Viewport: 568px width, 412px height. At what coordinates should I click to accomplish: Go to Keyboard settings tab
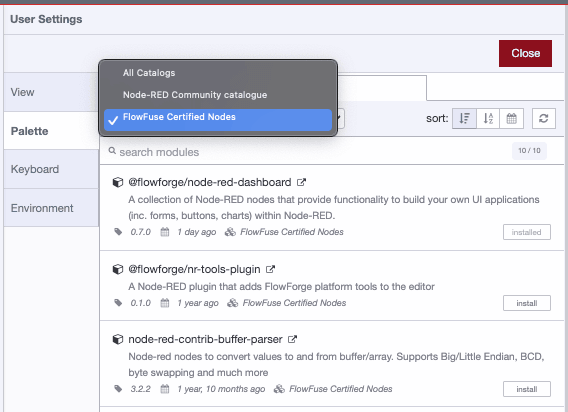coord(51,169)
